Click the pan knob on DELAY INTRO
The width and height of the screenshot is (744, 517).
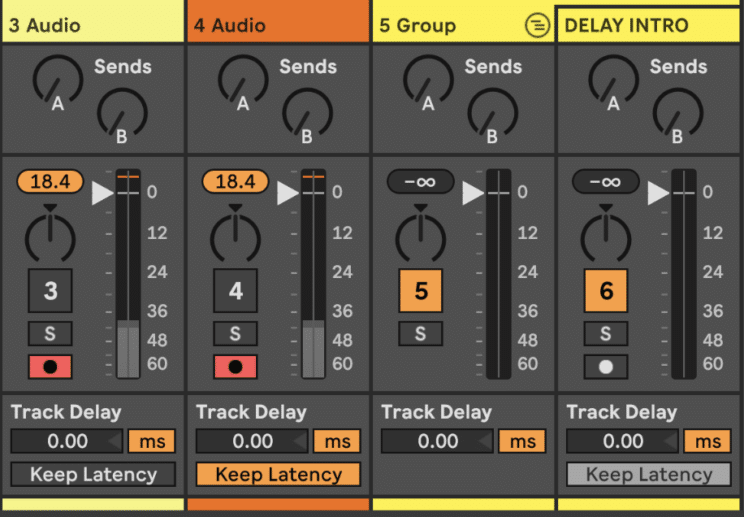606,238
